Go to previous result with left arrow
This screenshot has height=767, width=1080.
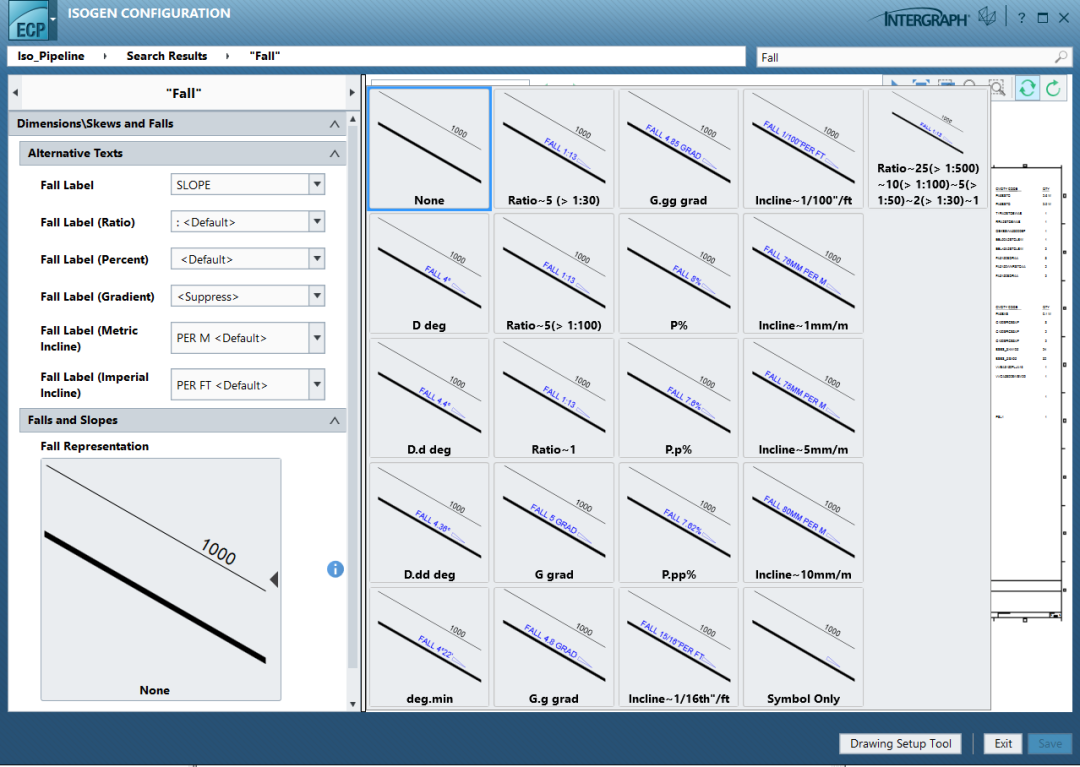tap(15, 92)
